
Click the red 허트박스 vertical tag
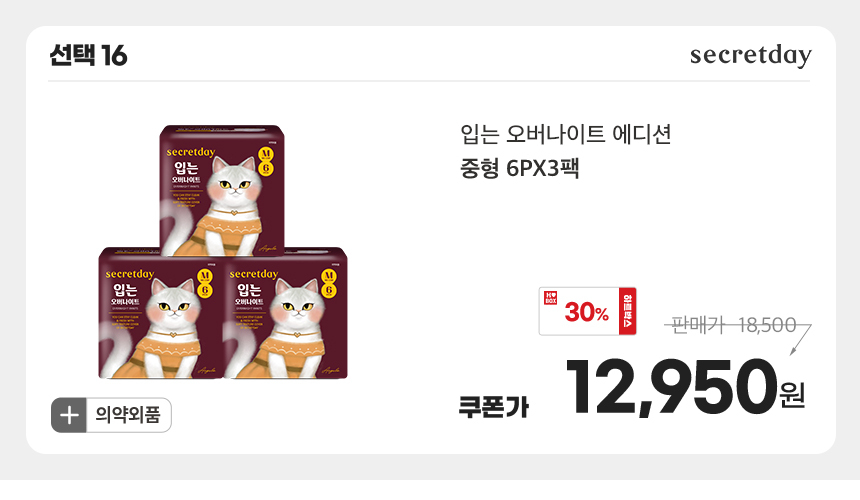(x=627, y=311)
